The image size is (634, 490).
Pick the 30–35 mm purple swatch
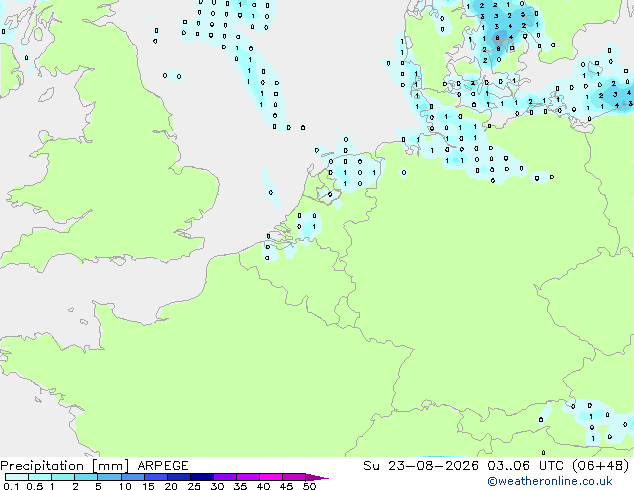pyautogui.click(x=225, y=477)
